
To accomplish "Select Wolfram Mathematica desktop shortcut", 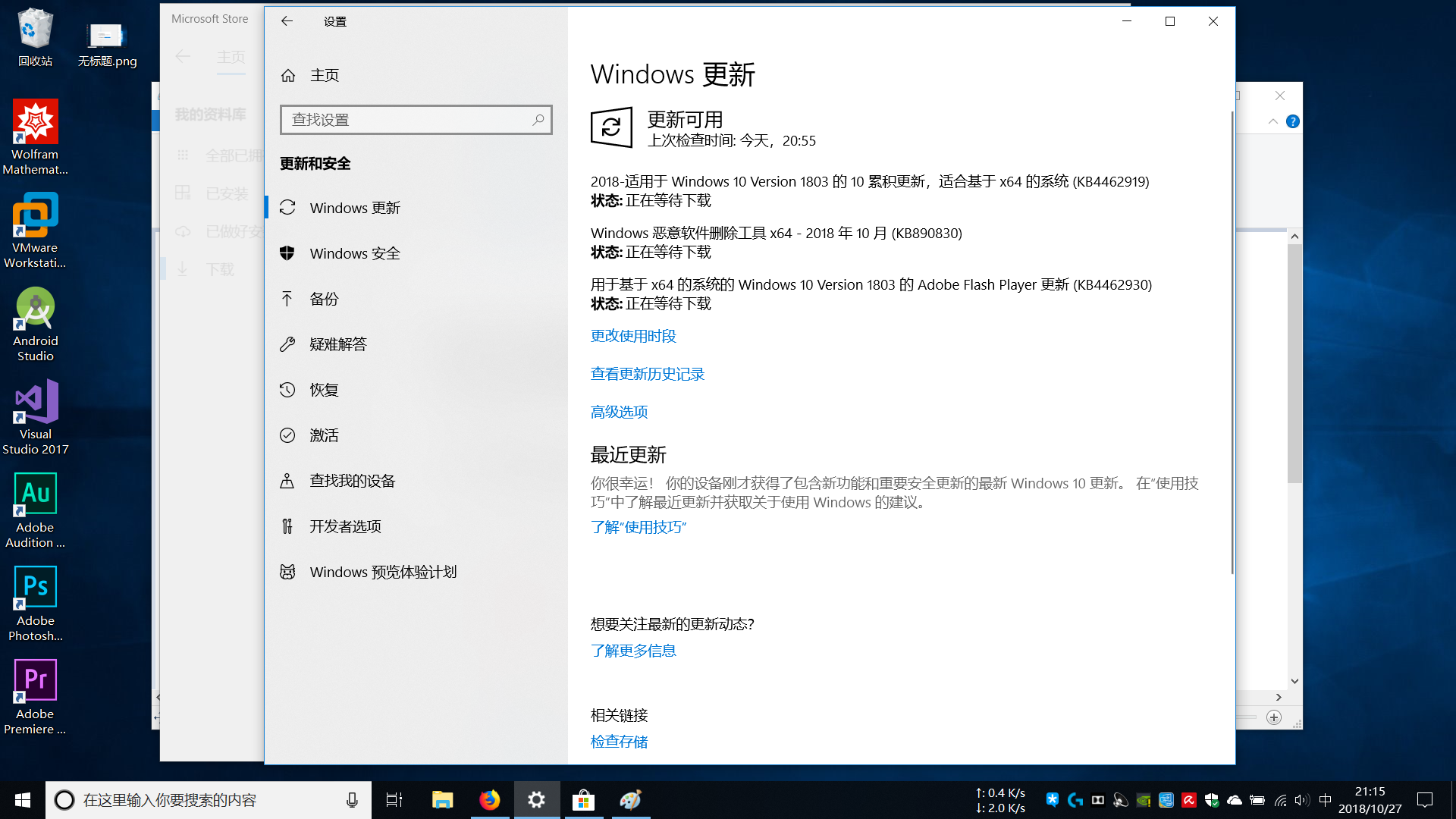I will pos(35,138).
